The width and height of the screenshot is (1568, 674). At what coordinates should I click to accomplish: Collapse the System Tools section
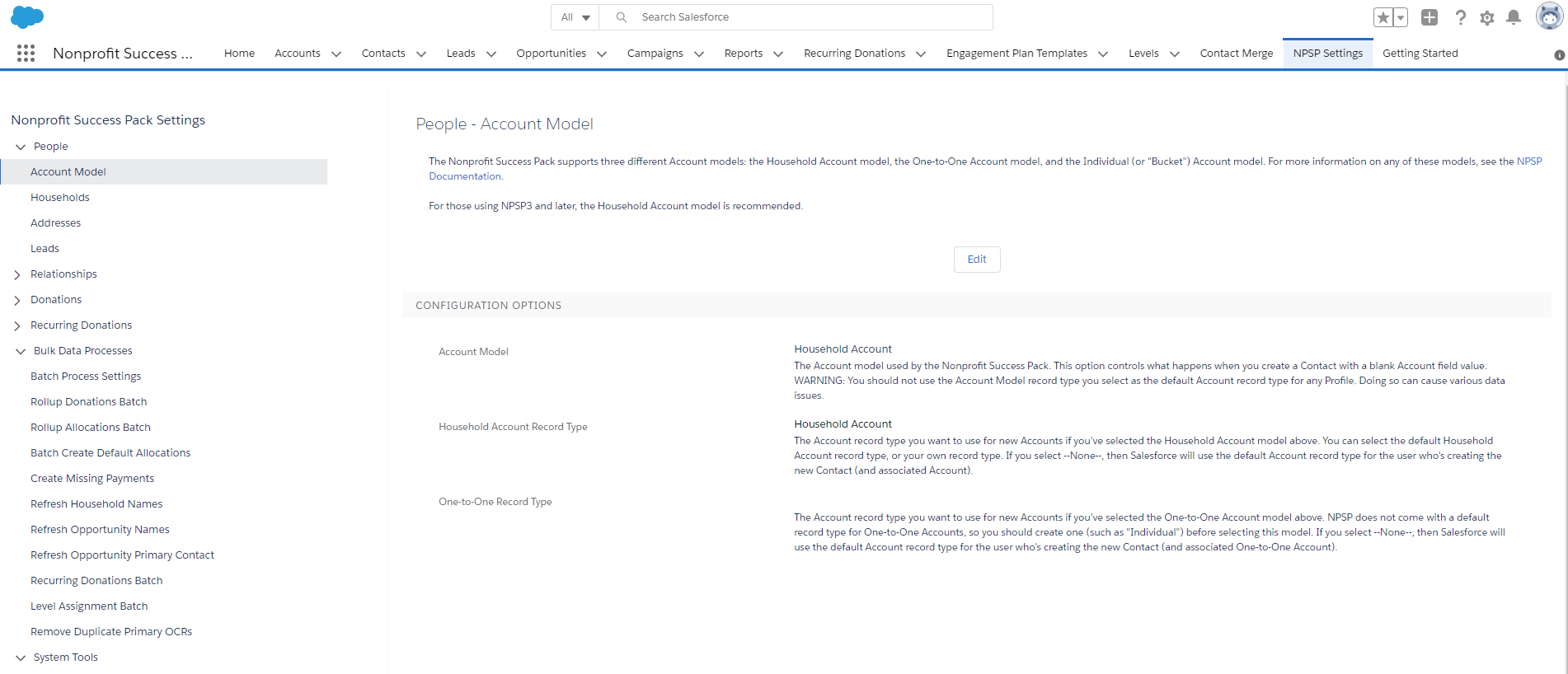click(21, 658)
